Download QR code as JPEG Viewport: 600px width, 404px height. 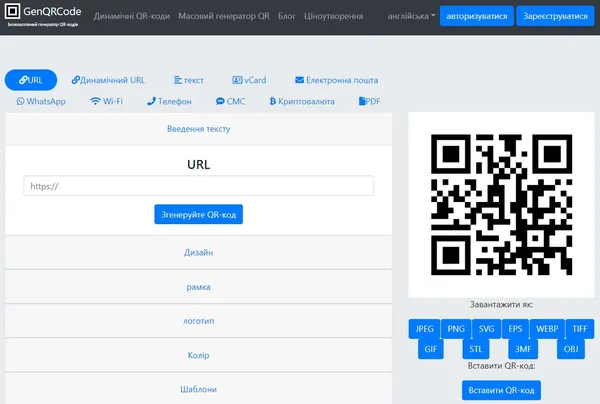pos(424,329)
